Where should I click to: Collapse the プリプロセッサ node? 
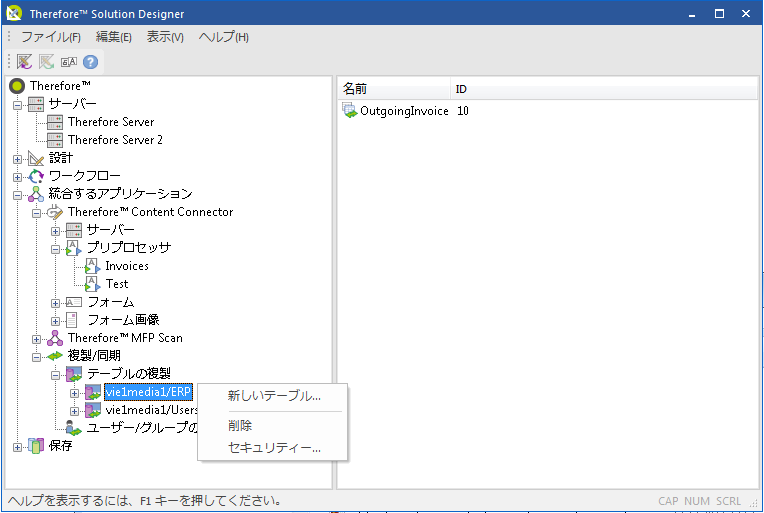(56, 249)
